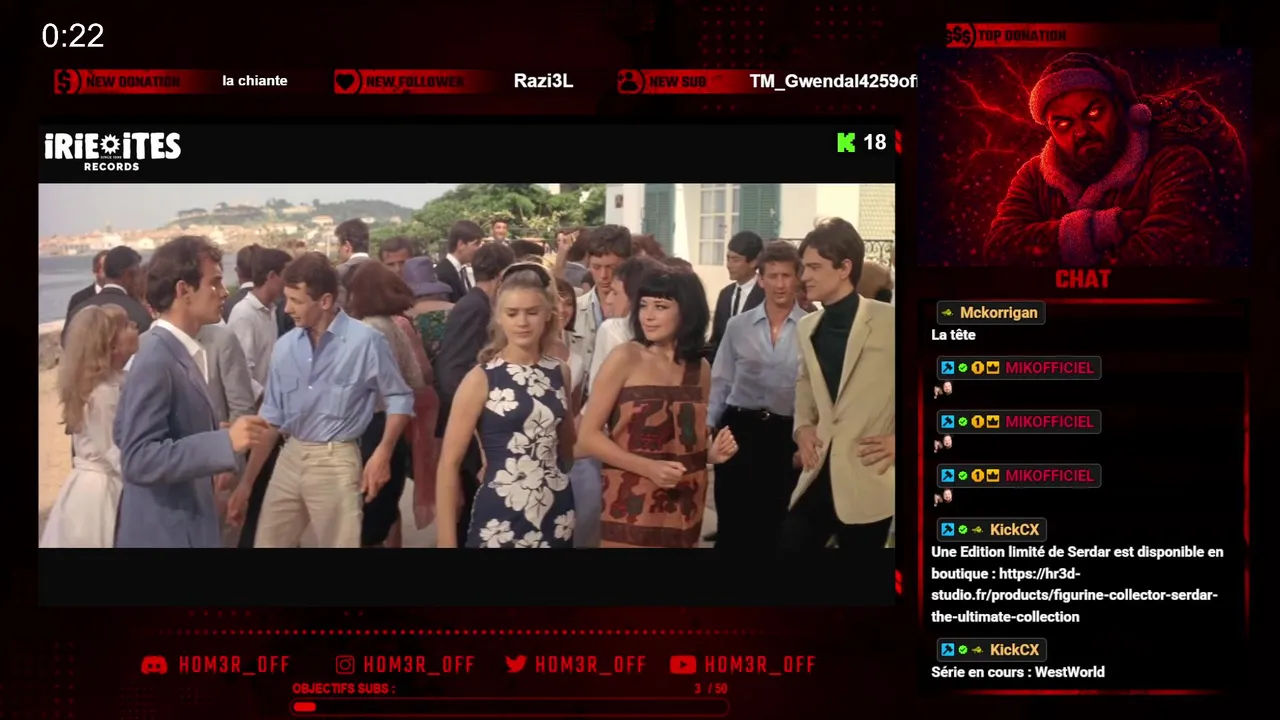Viewport: 1280px width, 720px height.
Task: Click follower name 'Razi3L'
Action: point(543,81)
